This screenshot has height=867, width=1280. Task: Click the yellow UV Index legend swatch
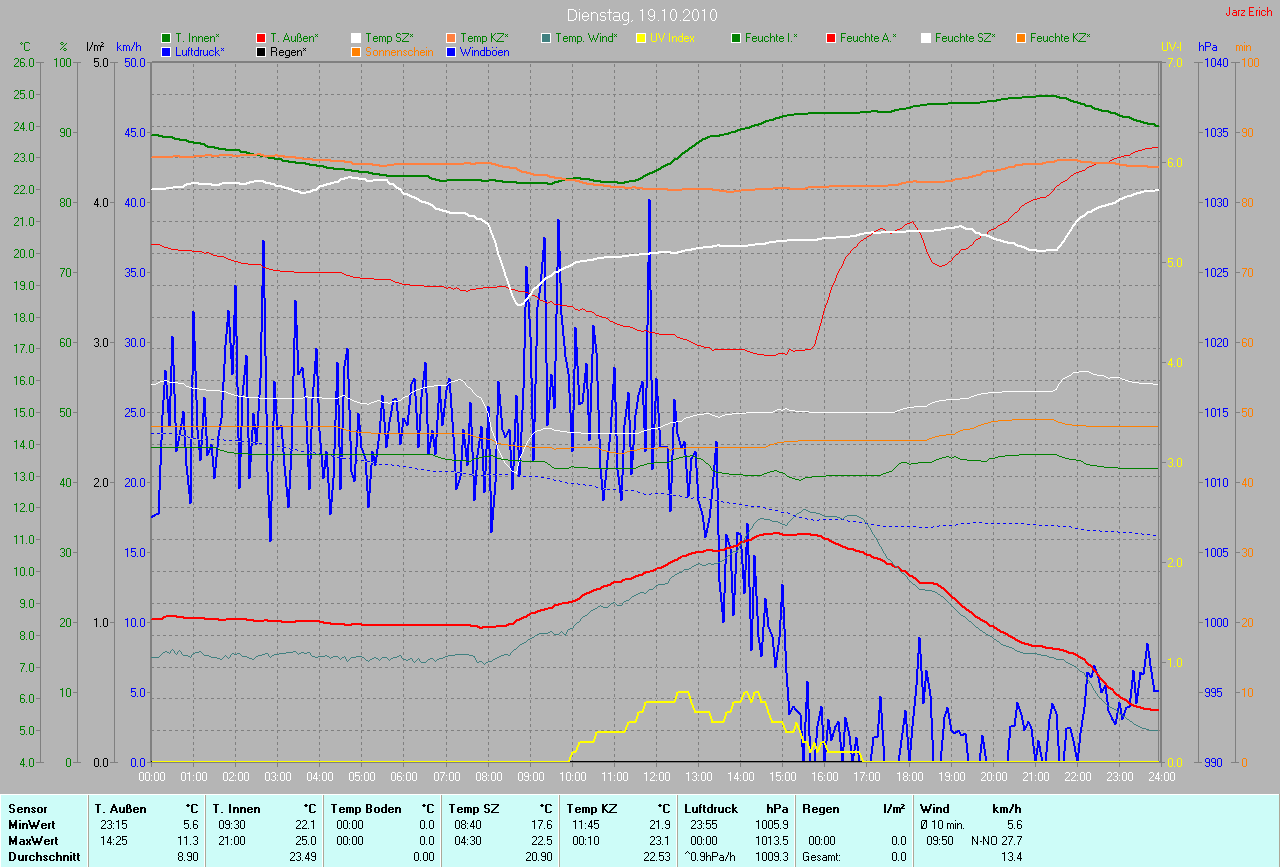click(x=641, y=38)
